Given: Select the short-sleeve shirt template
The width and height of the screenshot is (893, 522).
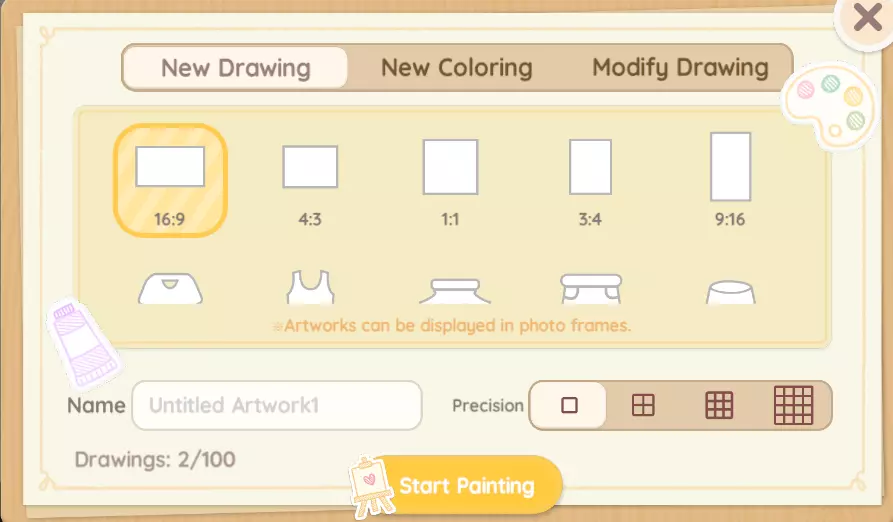Looking at the screenshot, I should (x=591, y=288).
